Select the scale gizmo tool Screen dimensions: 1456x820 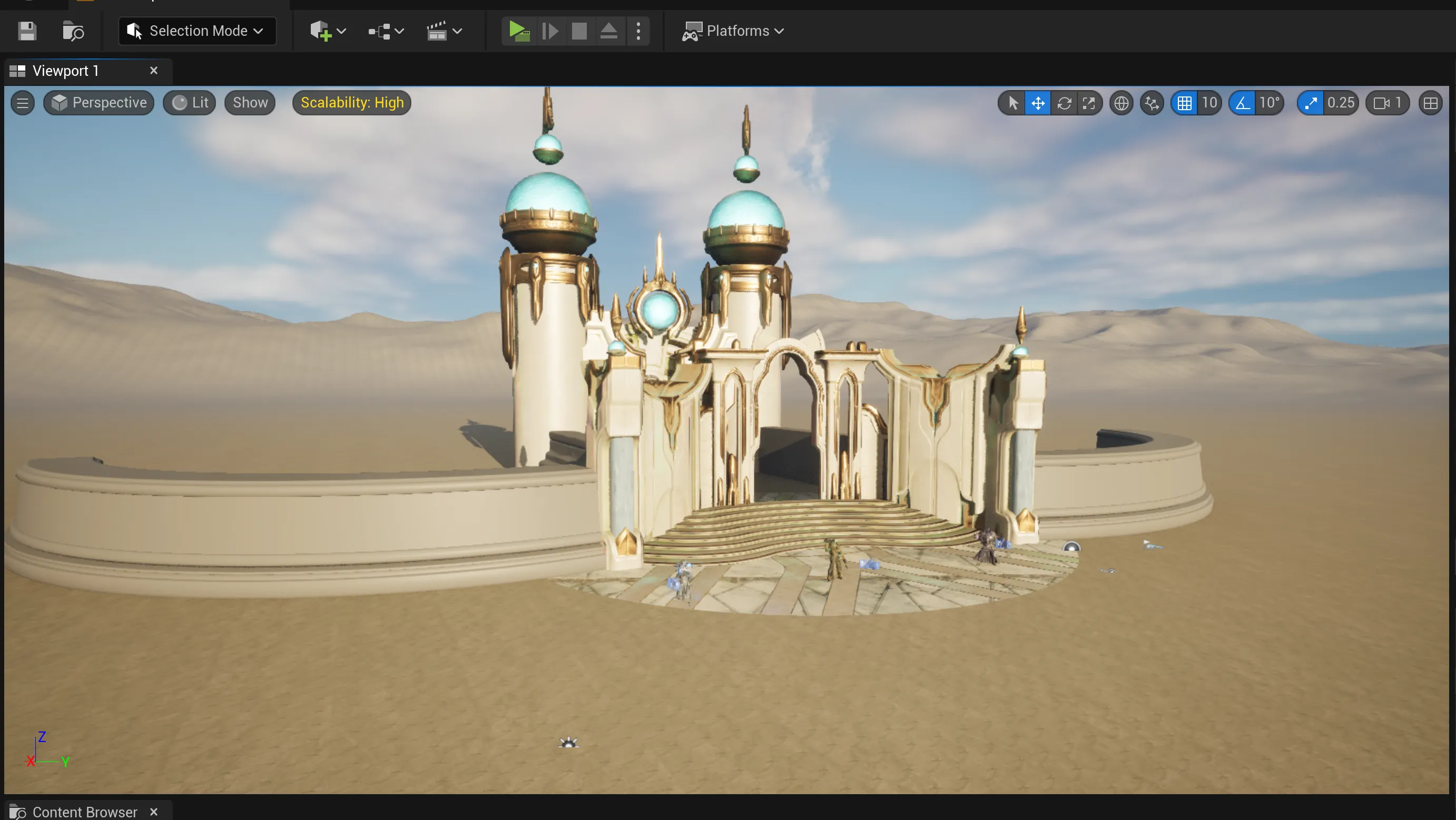pyautogui.click(x=1089, y=103)
